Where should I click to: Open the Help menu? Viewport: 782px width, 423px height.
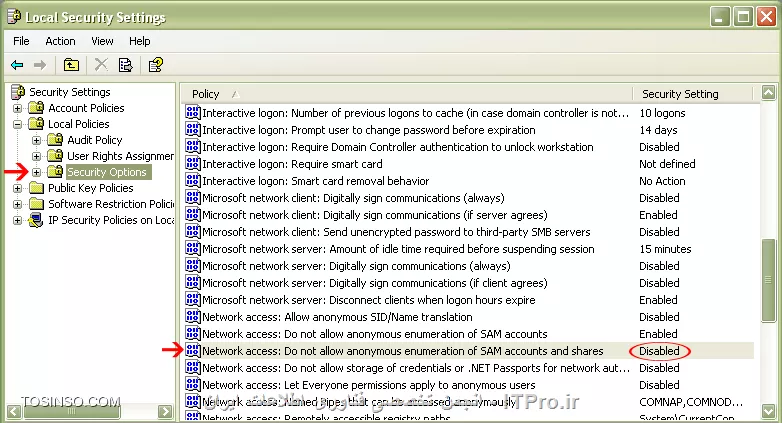point(140,41)
